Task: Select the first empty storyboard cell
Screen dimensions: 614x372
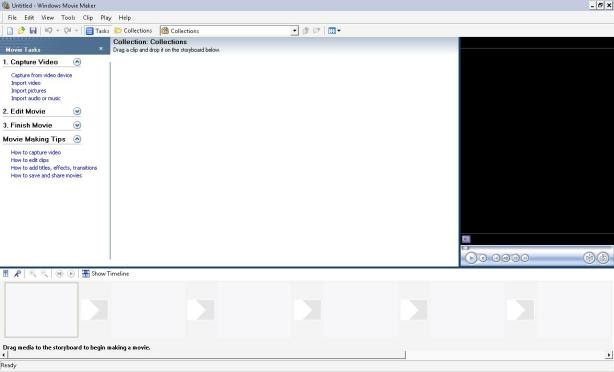Action: pyautogui.click(x=41, y=310)
